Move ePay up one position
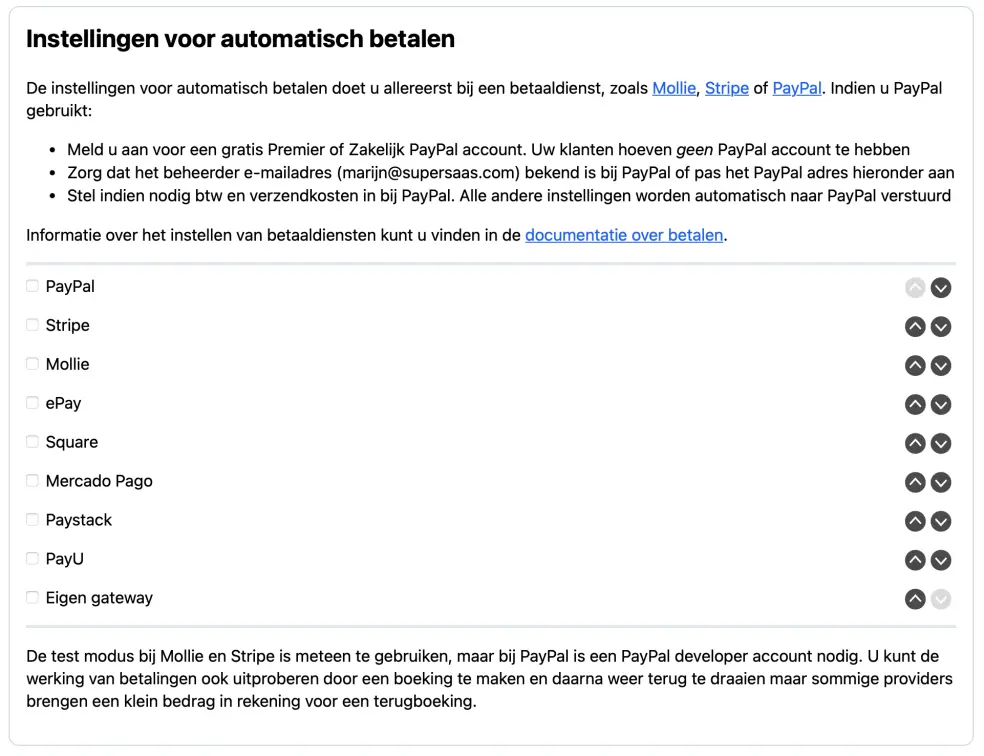This screenshot has width=984, height=756. [x=915, y=404]
